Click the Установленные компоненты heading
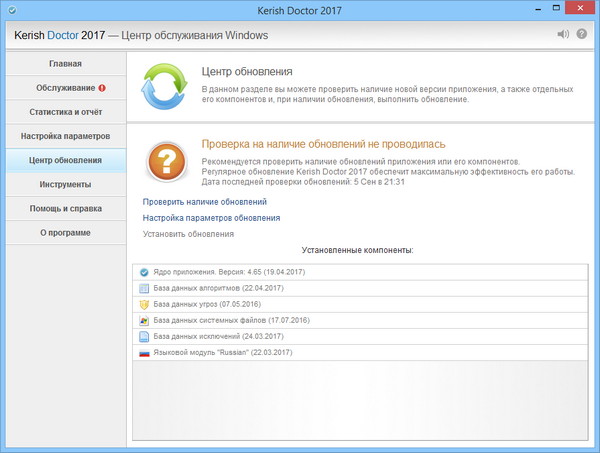 pos(357,250)
